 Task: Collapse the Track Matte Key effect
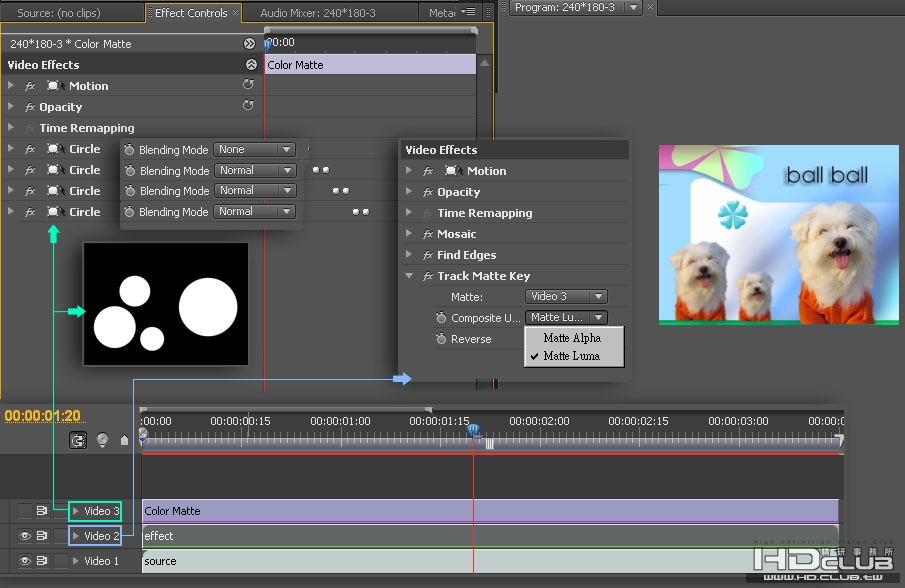[x=409, y=276]
